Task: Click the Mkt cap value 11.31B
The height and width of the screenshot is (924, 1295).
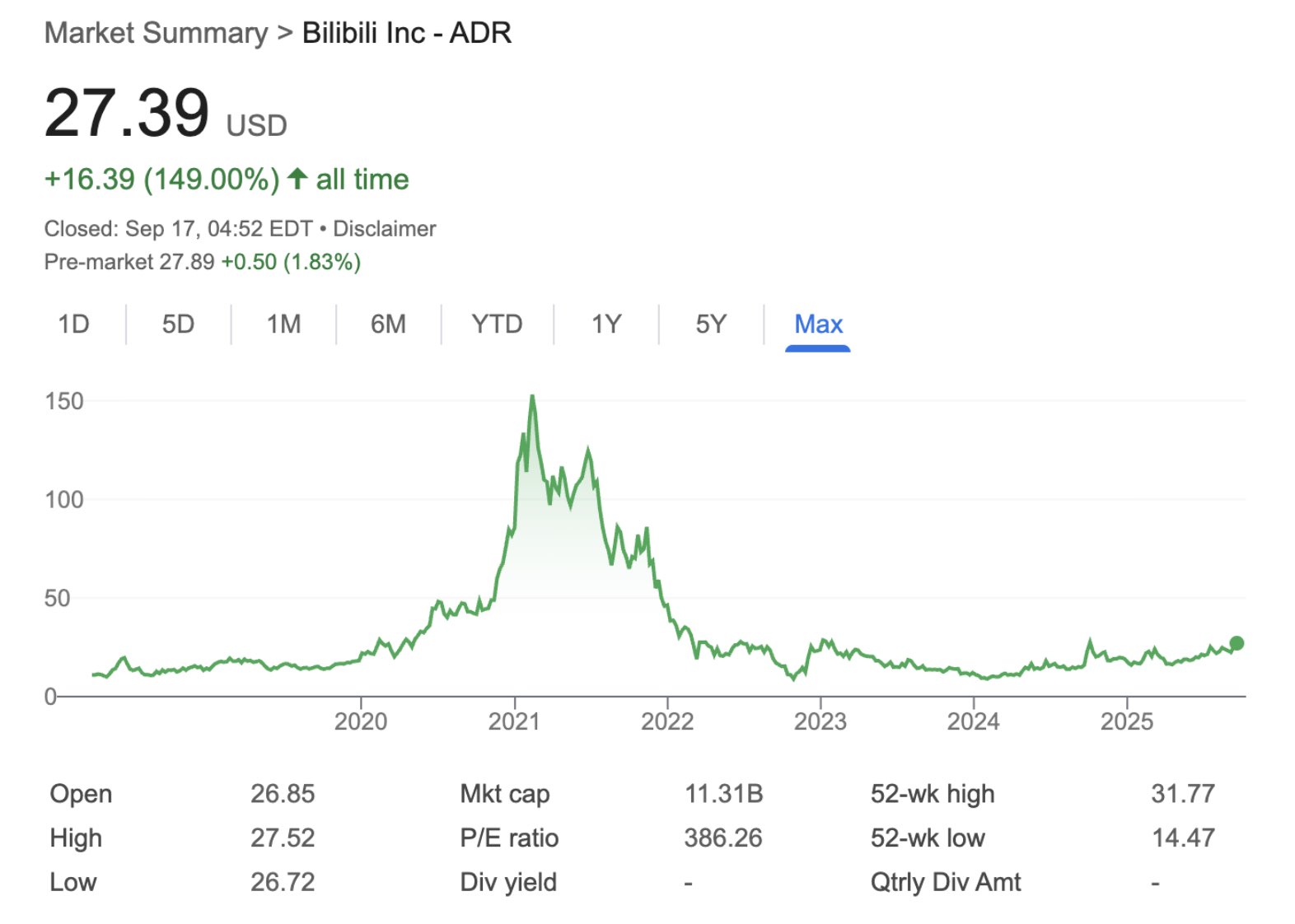Action: tap(723, 793)
